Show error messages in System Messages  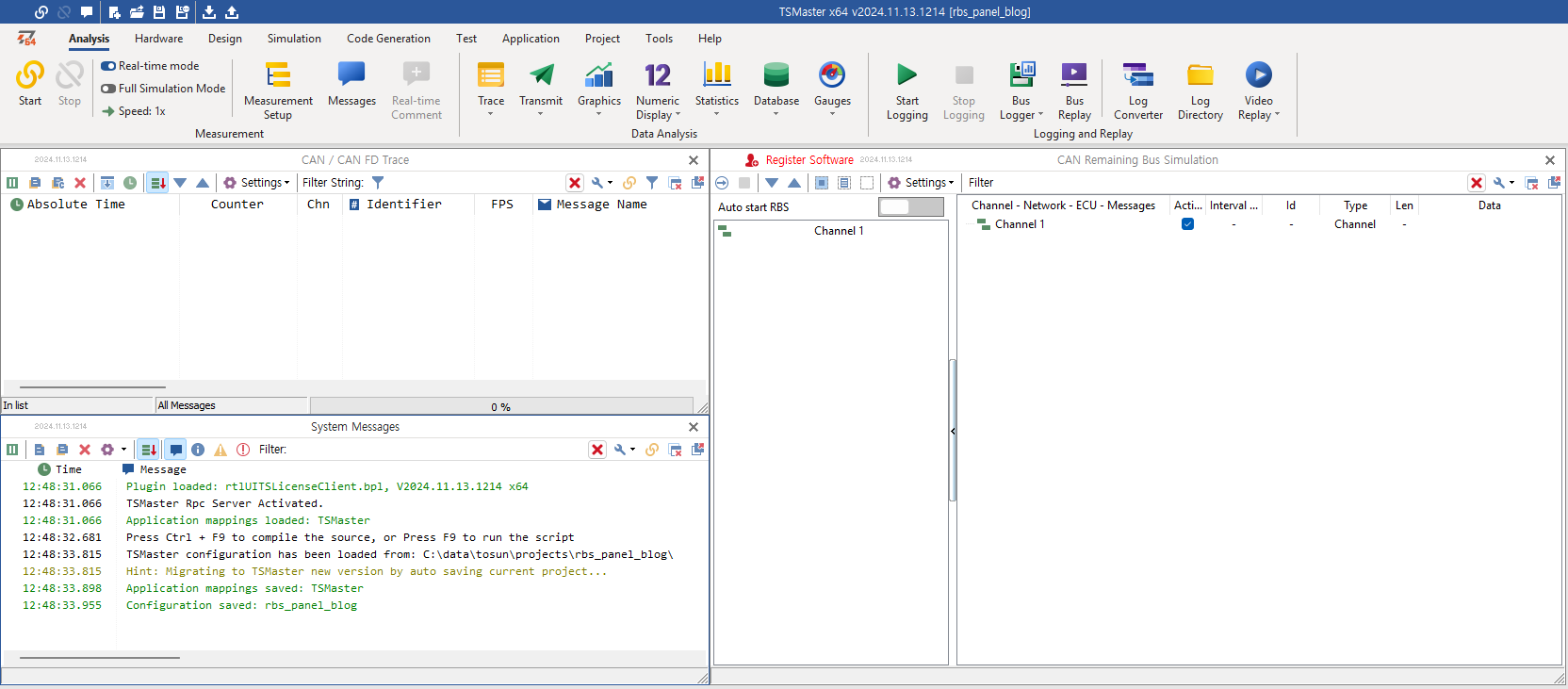243,450
